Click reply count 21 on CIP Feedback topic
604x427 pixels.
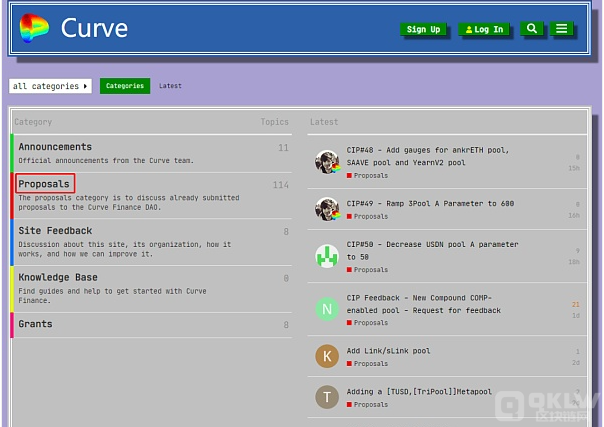[575, 304]
